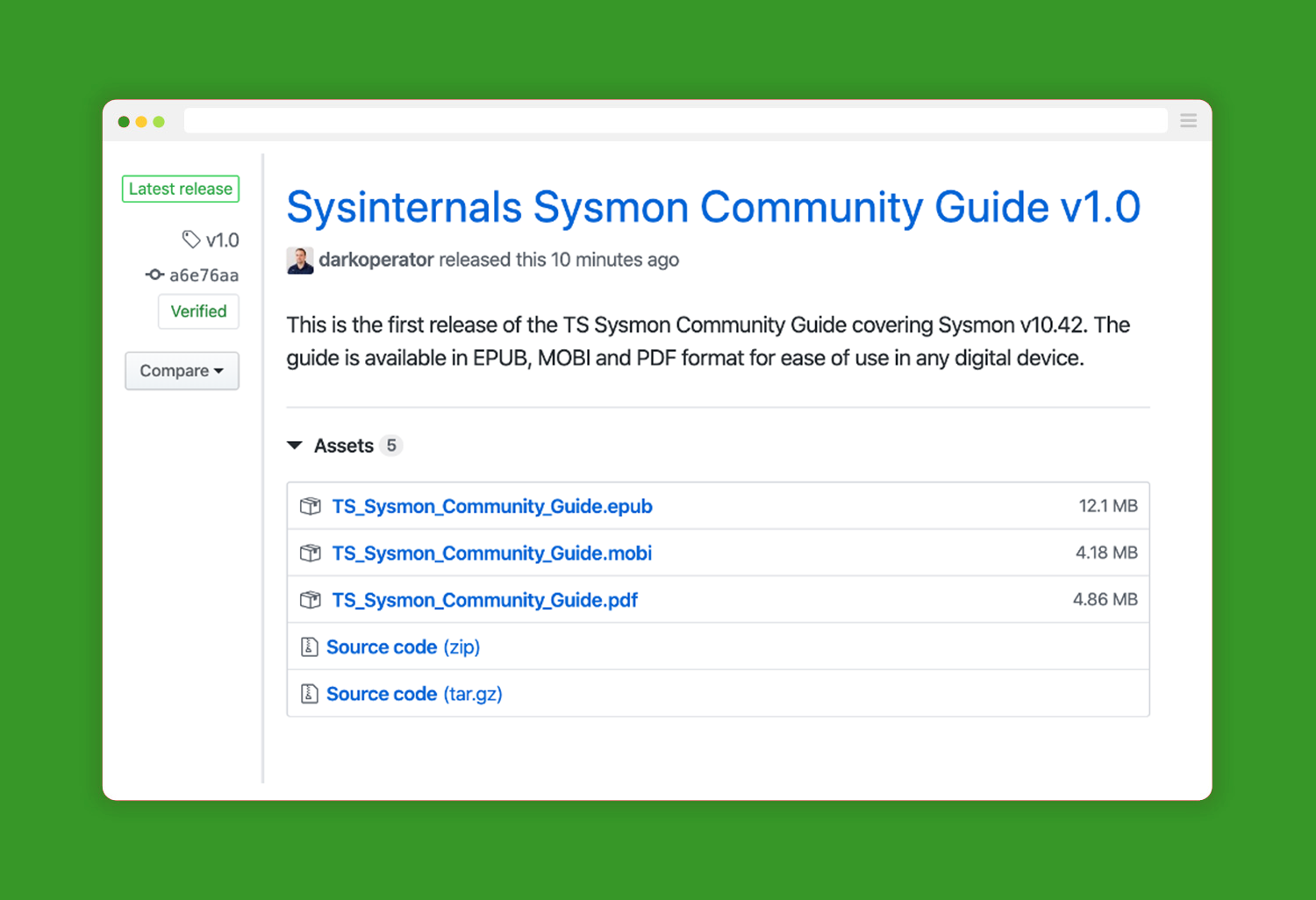Download Source code (tar.gz)
The height and width of the screenshot is (900, 1316).
[414, 694]
